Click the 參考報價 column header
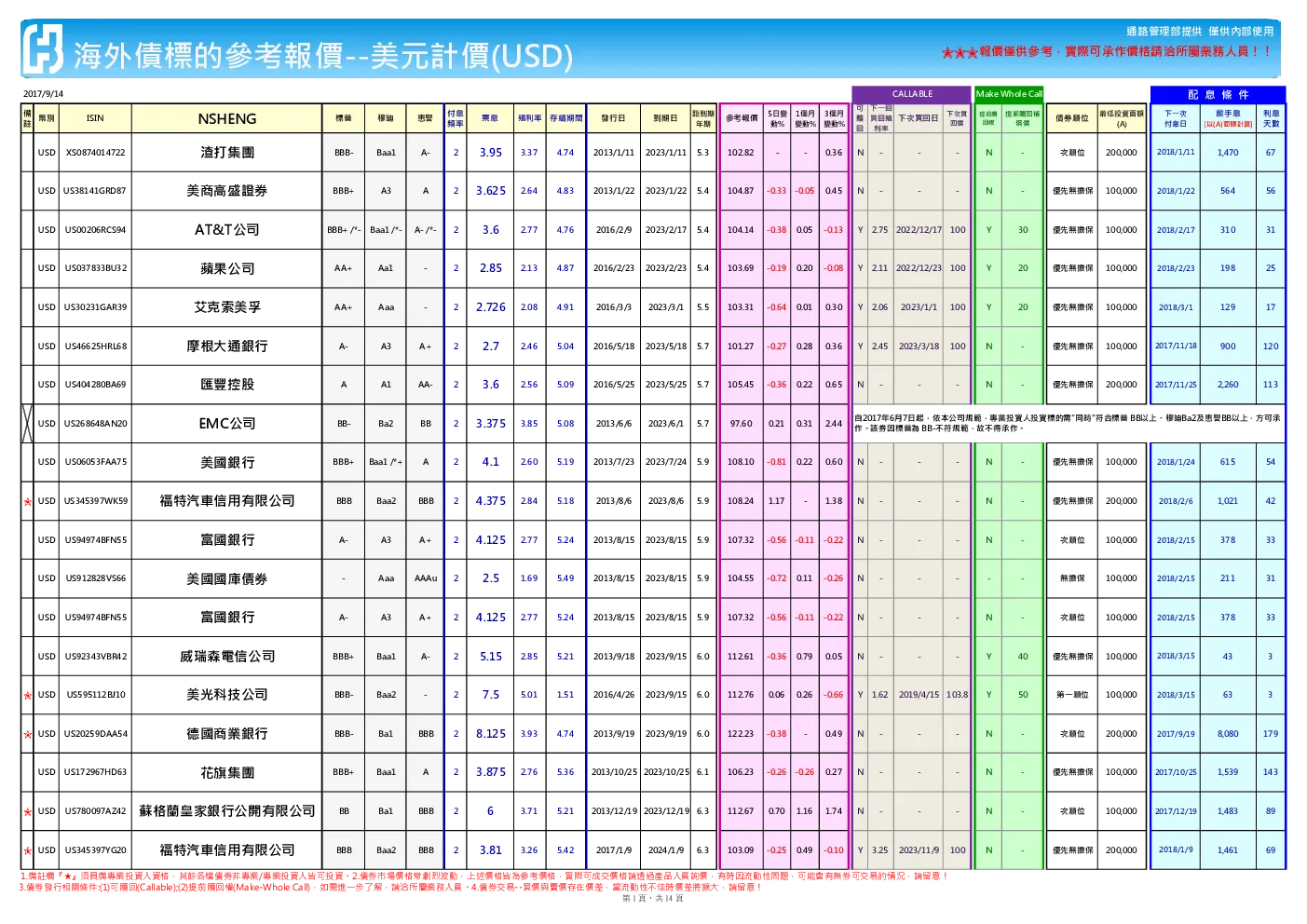The height and width of the screenshot is (924, 1307). 742,118
